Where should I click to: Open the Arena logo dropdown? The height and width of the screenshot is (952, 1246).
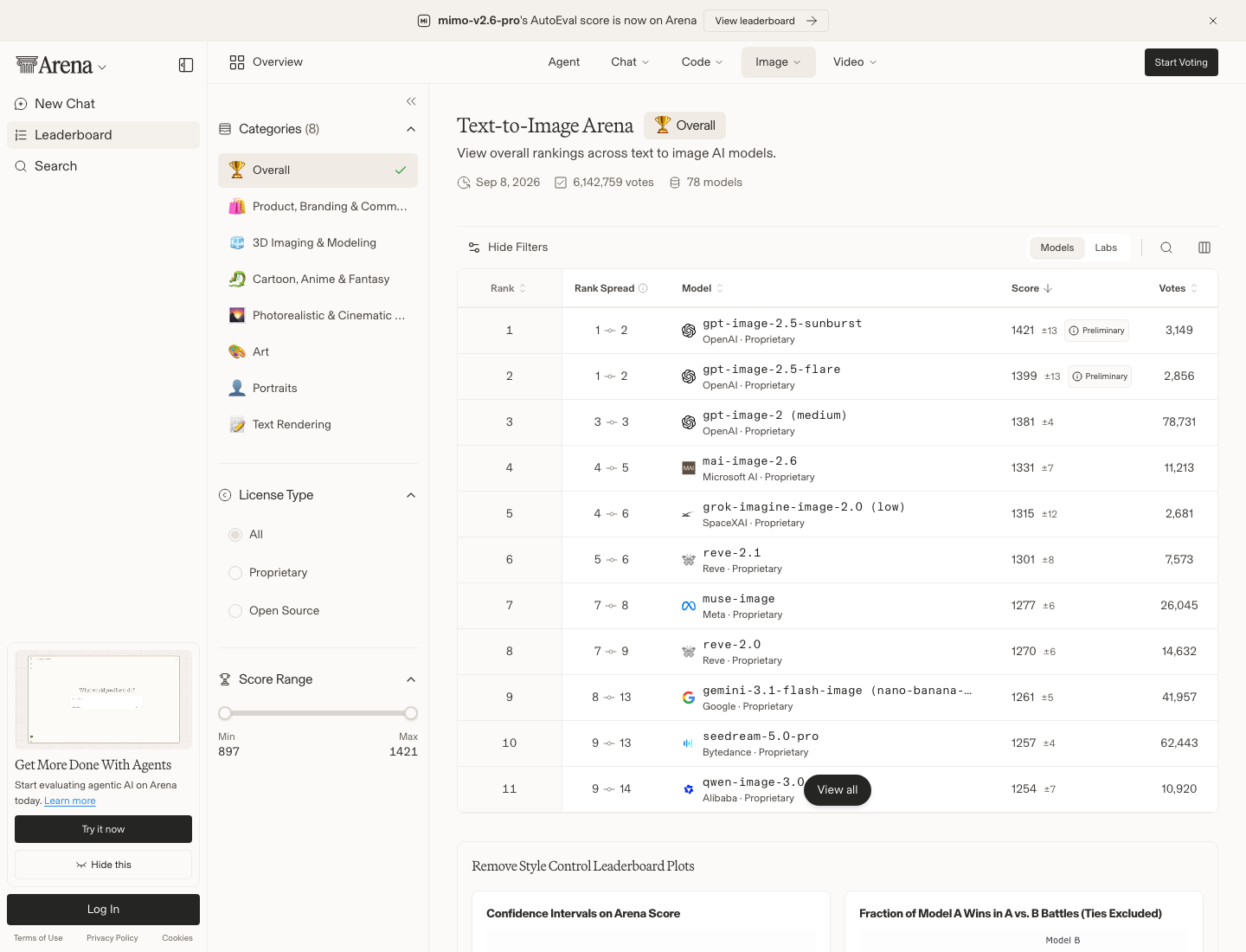point(61,65)
